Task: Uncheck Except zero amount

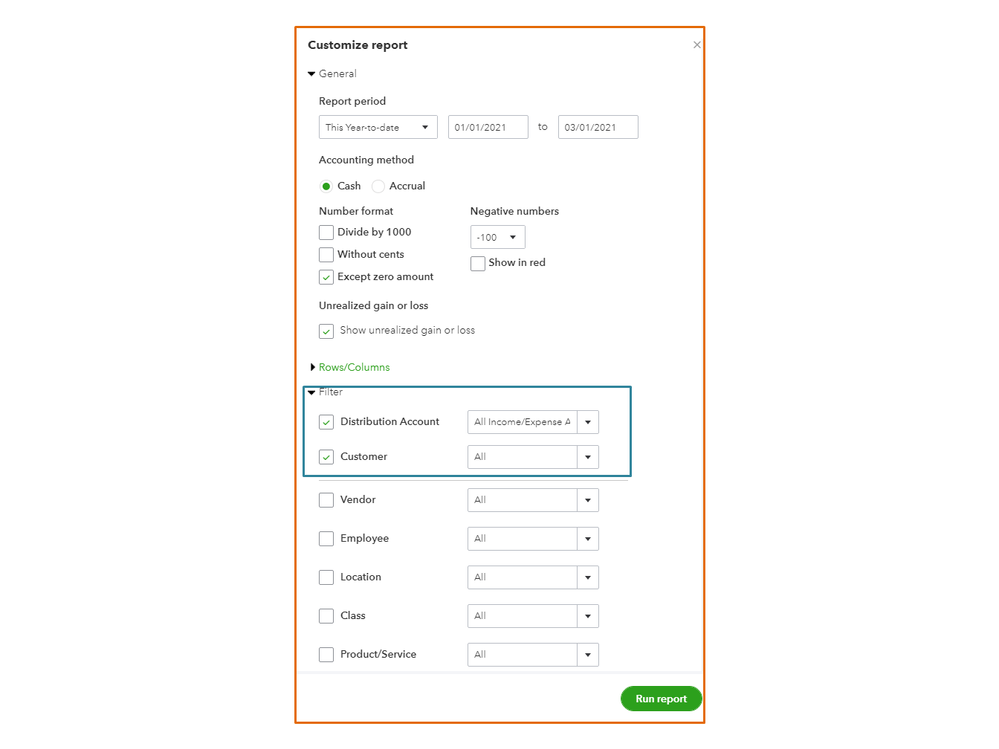Action: [x=326, y=277]
